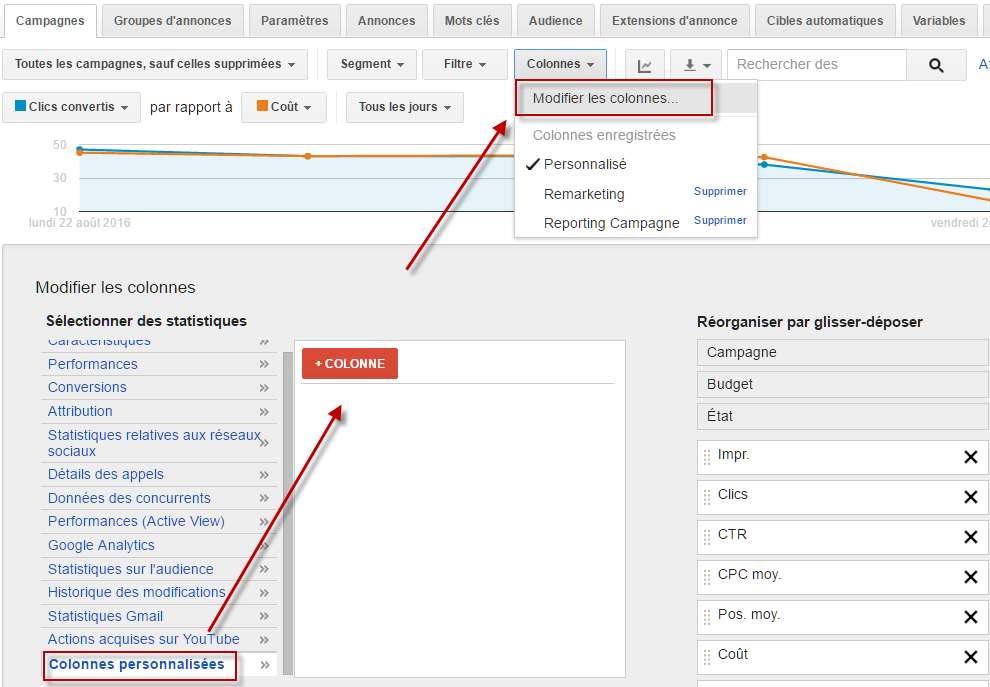The height and width of the screenshot is (687, 990).
Task: Click the chart toggle icon button
Action: (x=645, y=65)
